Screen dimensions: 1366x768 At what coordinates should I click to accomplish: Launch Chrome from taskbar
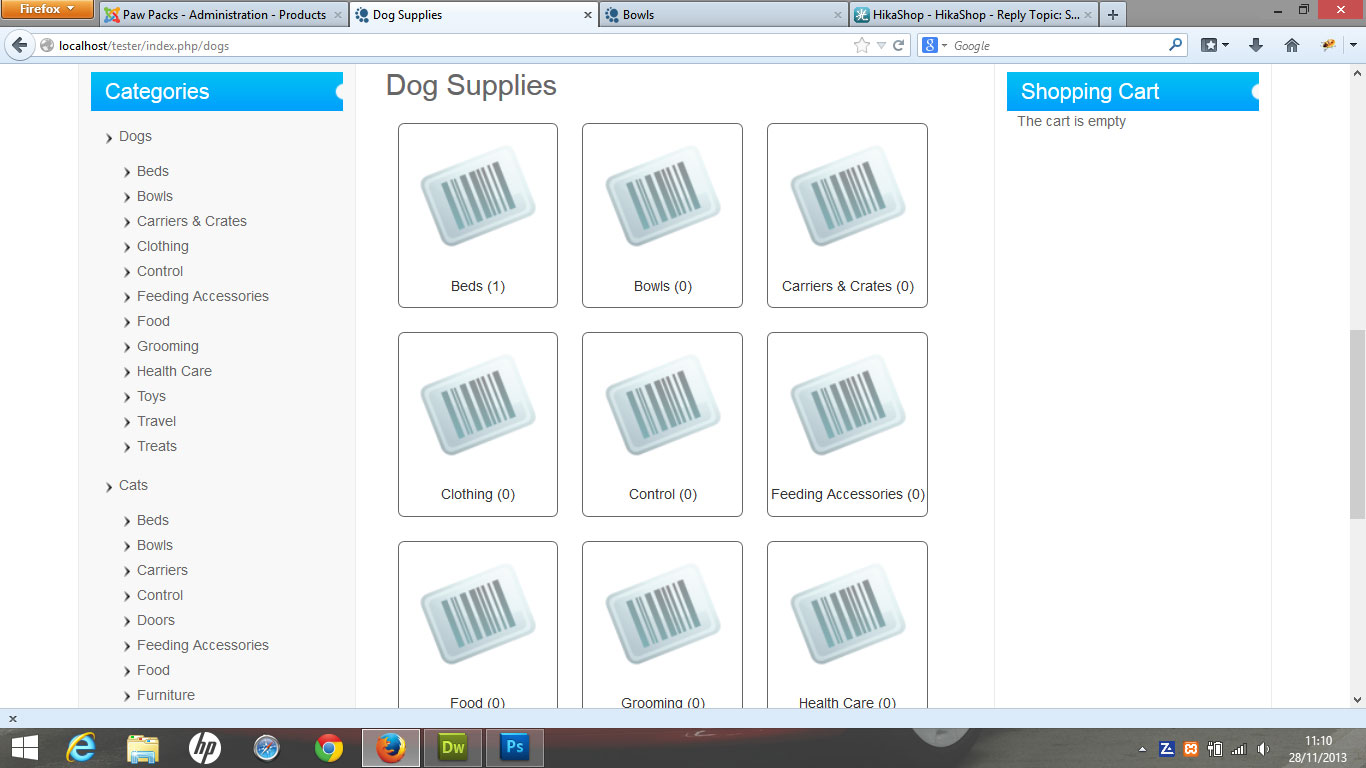click(328, 748)
